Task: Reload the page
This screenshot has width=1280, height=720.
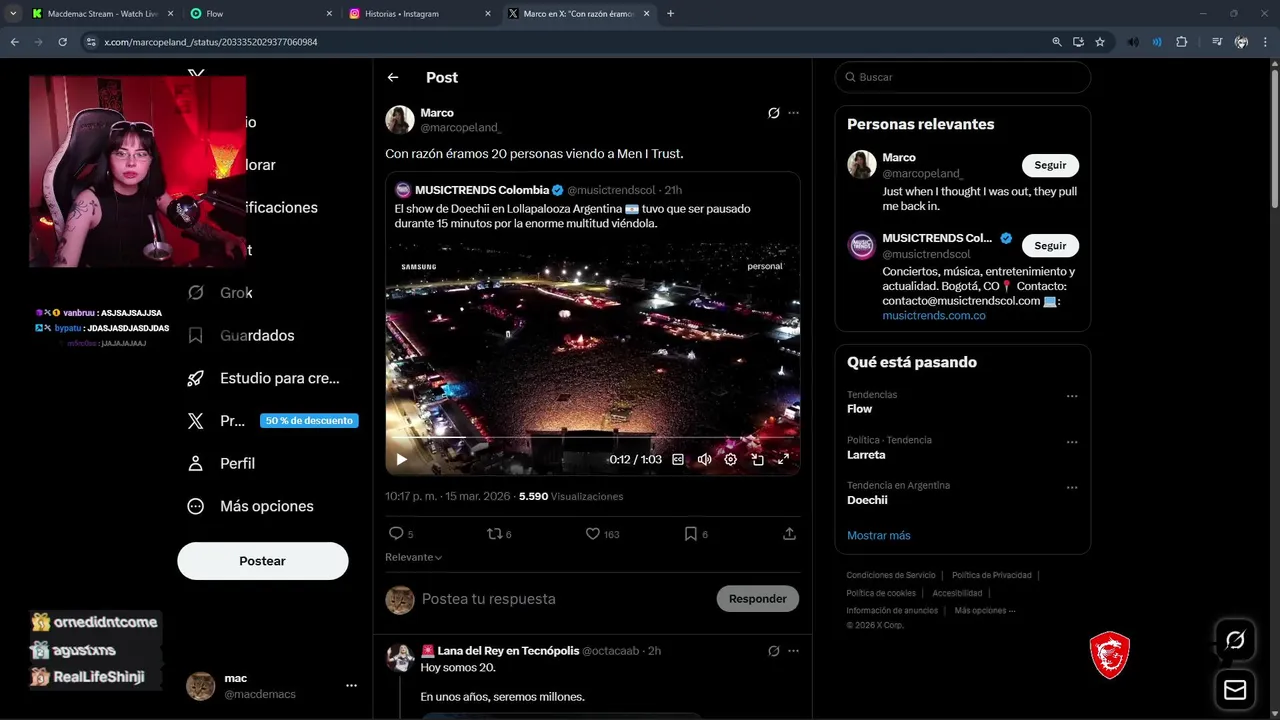Action: tap(62, 42)
